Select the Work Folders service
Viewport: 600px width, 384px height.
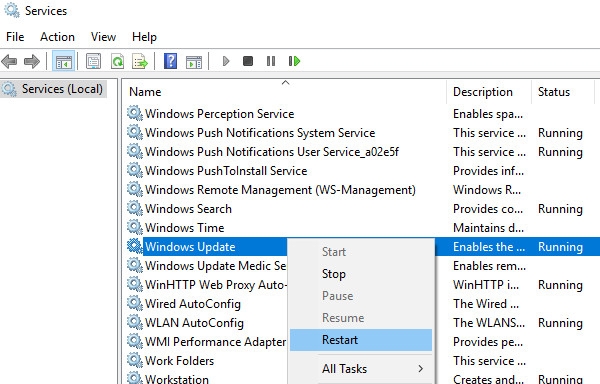tap(179, 360)
